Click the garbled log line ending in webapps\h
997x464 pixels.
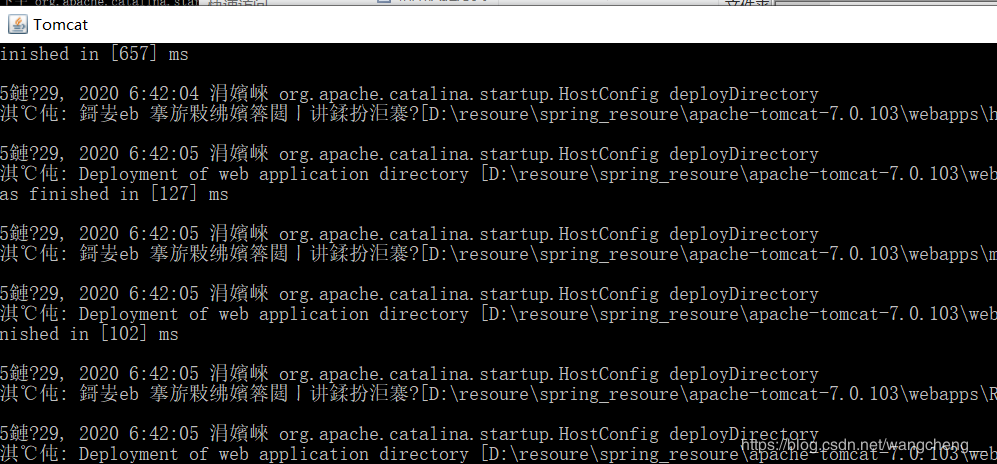coord(498,114)
